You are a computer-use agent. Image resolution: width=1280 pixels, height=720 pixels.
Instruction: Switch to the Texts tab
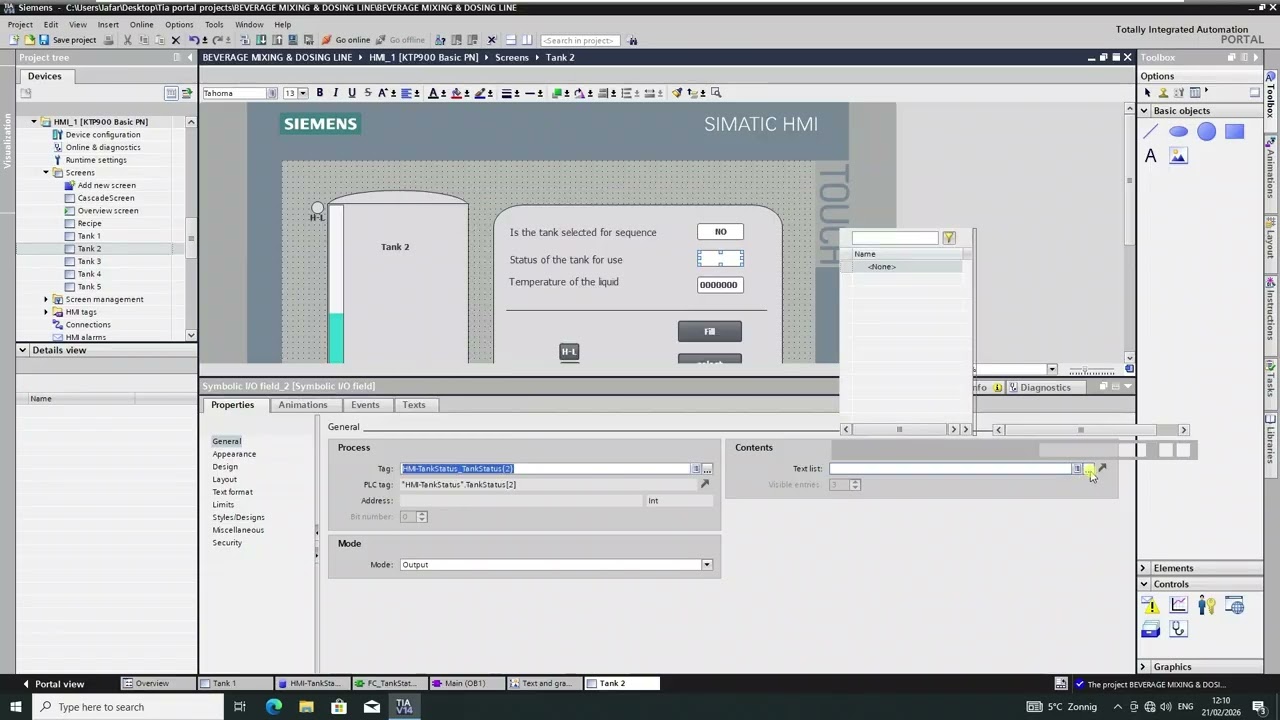pos(414,405)
